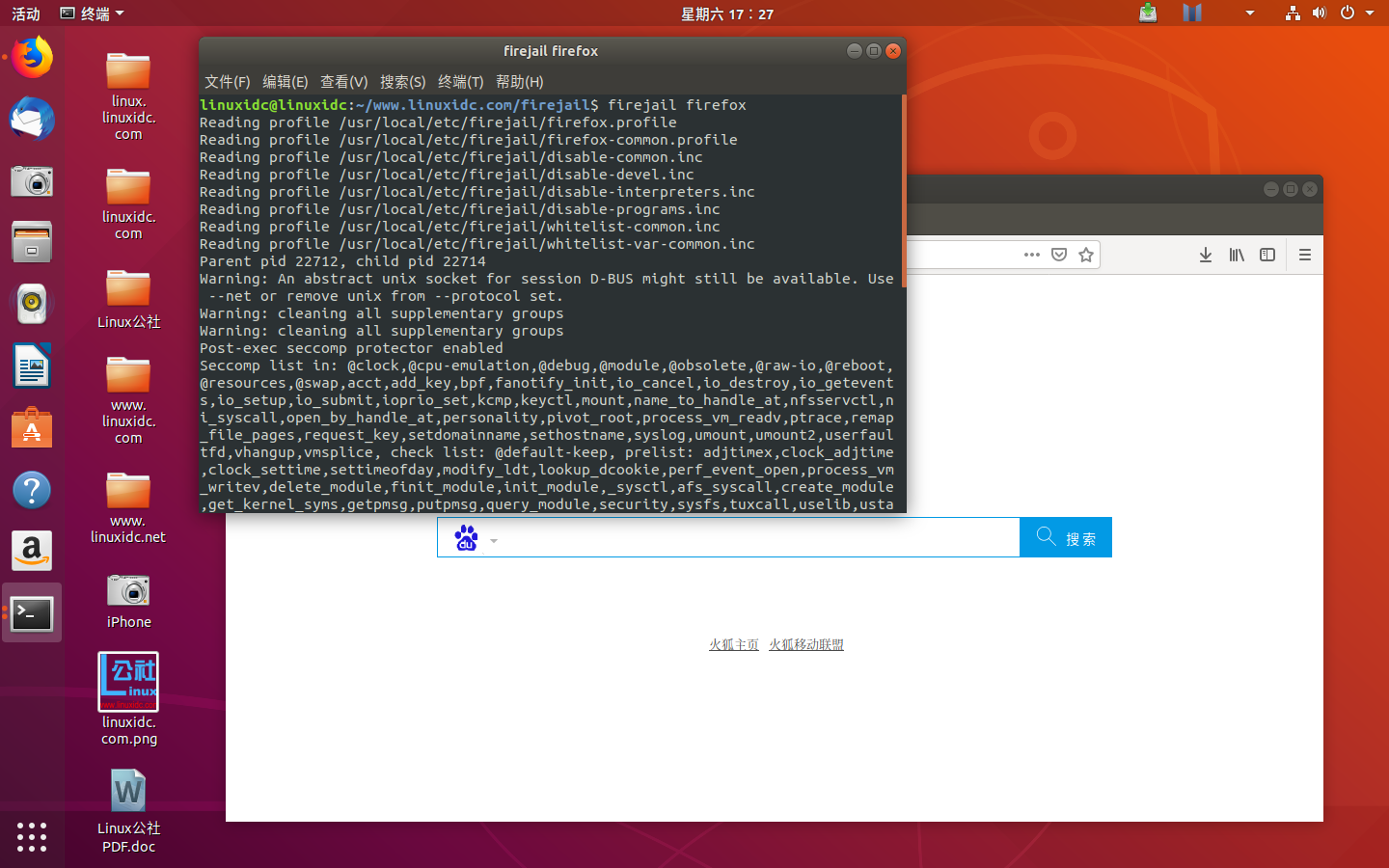Viewport: 1389px width, 868px height.
Task: Close the Firefox browser window
Action: click(1310, 189)
